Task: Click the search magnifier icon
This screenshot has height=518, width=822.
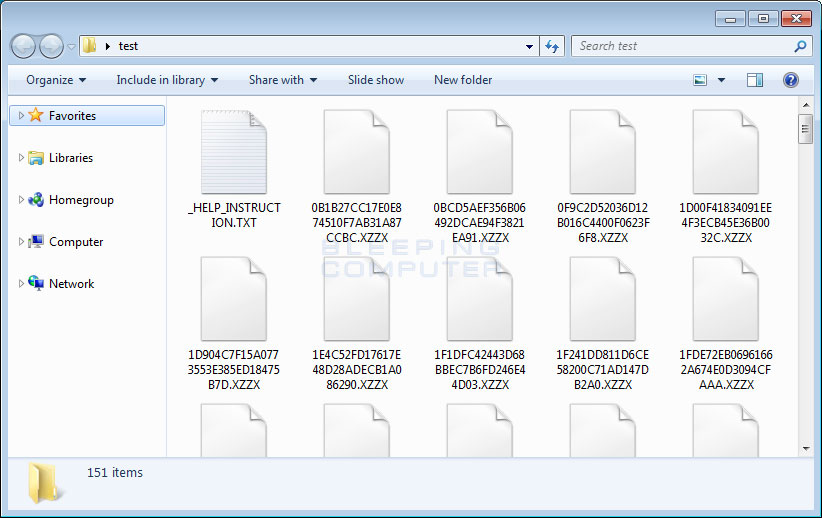Action: [x=800, y=46]
